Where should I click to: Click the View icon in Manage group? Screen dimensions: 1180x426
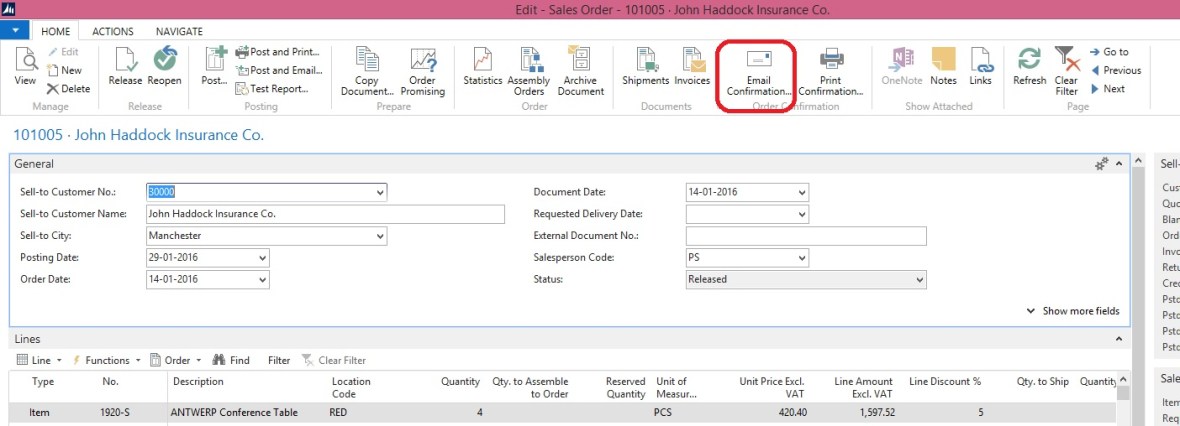(25, 67)
